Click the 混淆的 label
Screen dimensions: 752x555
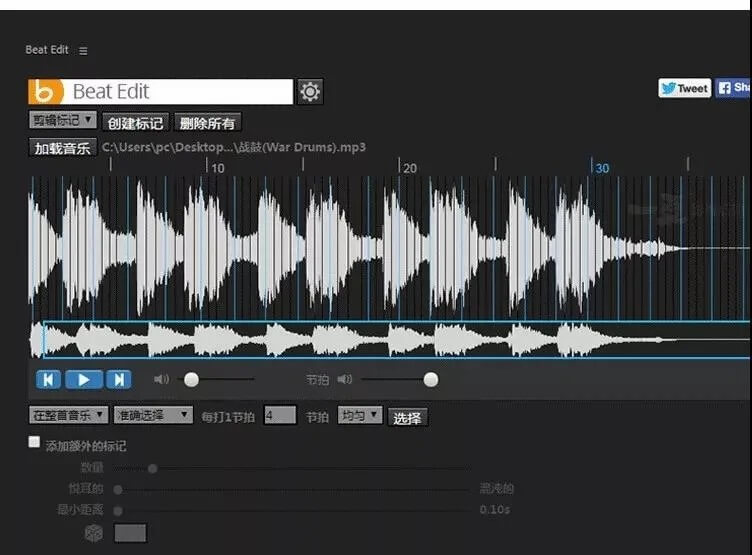tap(496, 488)
